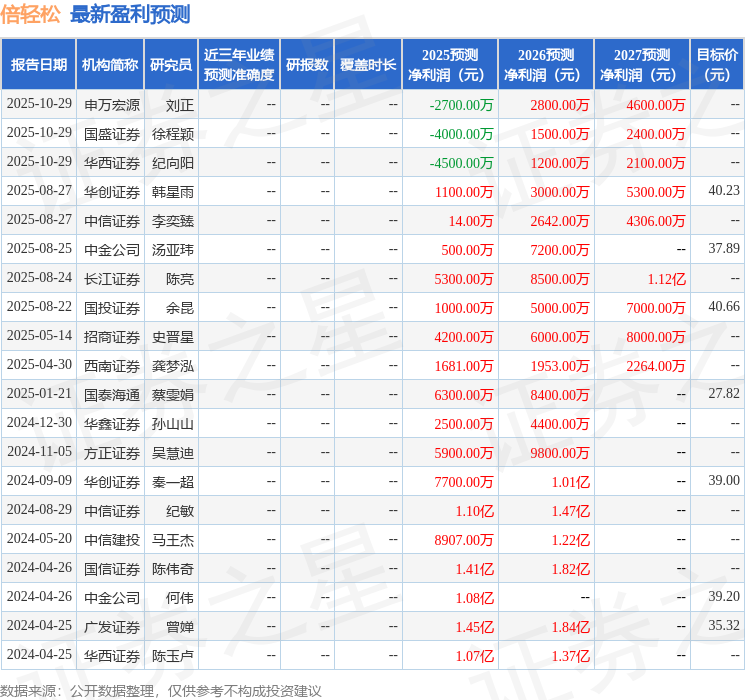Select analyst 韩星雨 in the table
The height and width of the screenshot is (700, 745).
[173, 192]
